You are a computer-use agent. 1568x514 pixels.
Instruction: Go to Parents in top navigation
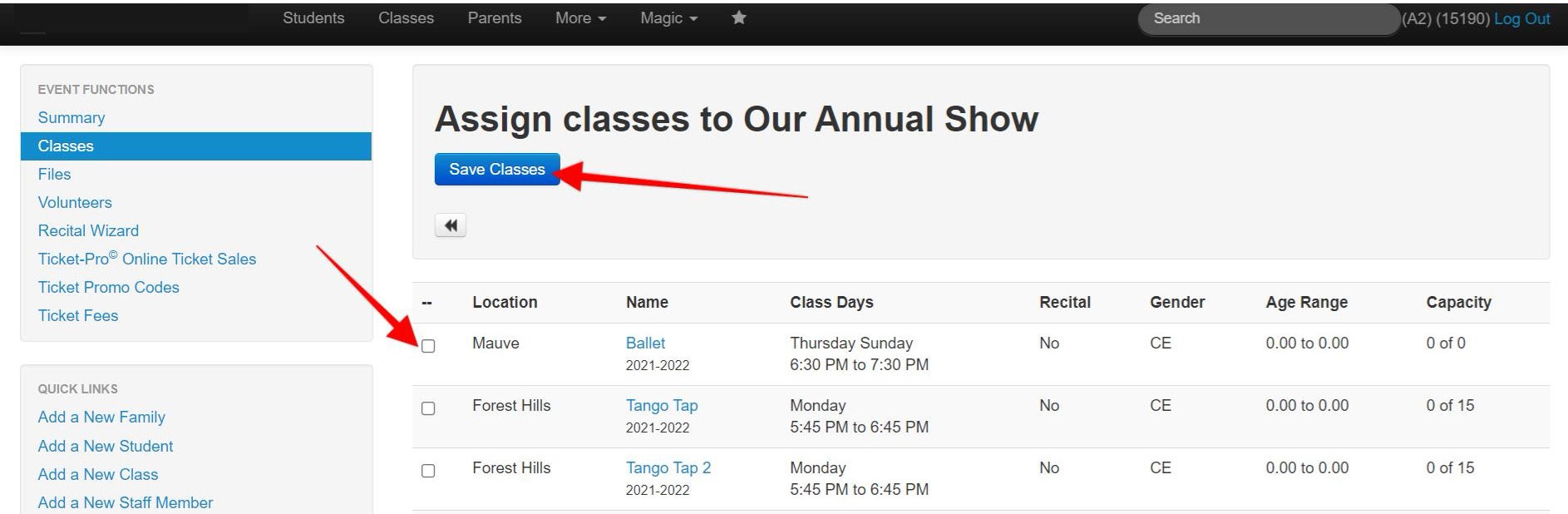495,18
